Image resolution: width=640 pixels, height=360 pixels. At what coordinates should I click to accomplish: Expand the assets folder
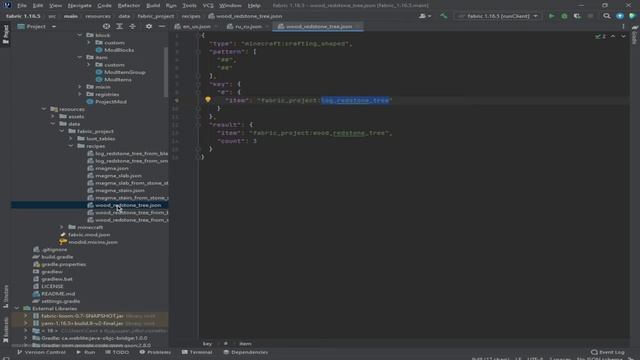(53, 116)
